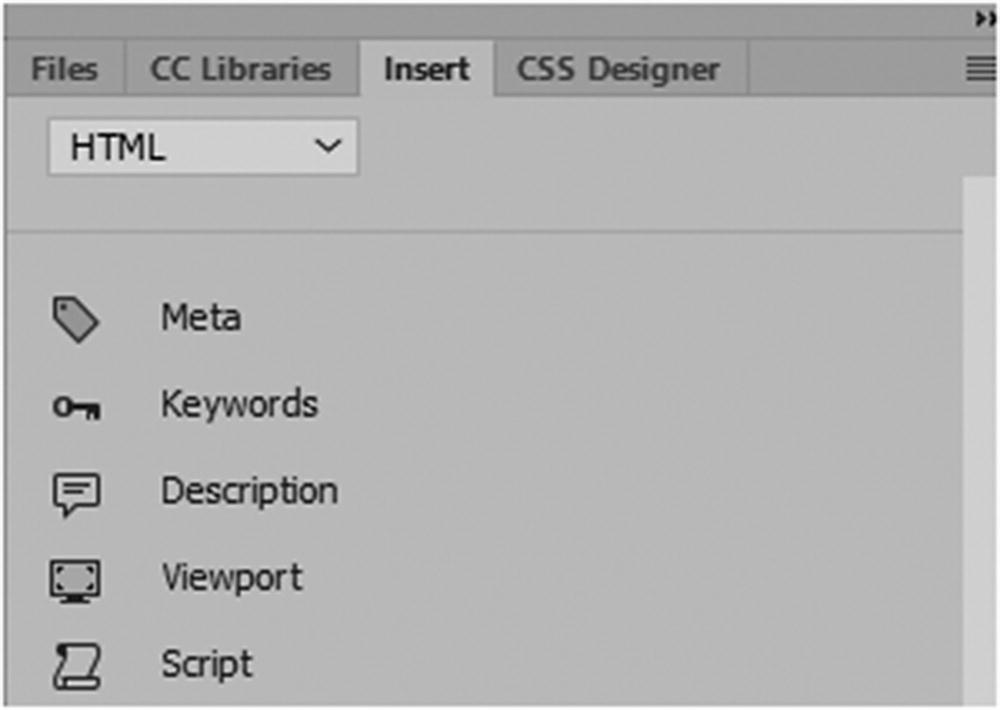The image size is (1000, 710).
Task: Select the Description text label
Action: pyautogui.click(x=249, y=492)
